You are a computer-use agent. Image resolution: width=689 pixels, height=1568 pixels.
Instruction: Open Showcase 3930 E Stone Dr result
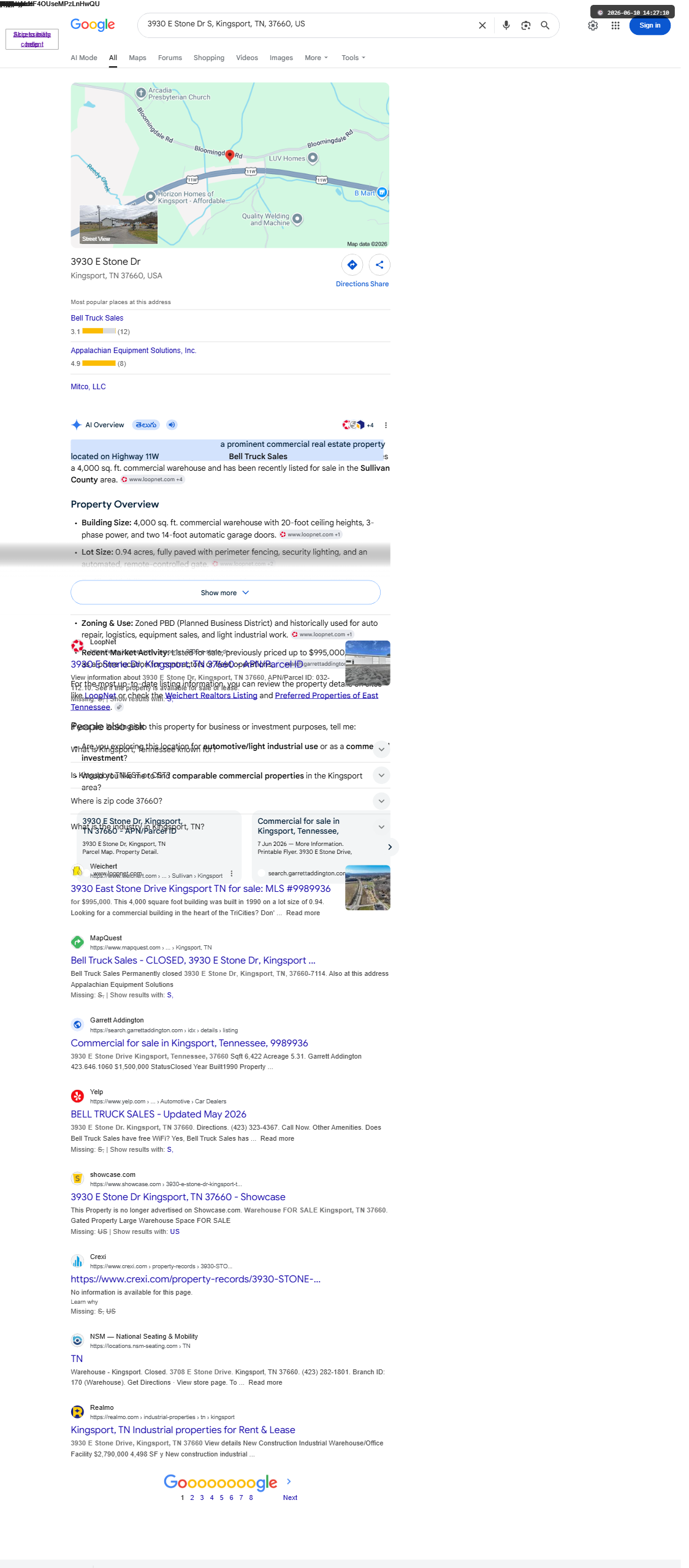click(x=178, y=1197)
